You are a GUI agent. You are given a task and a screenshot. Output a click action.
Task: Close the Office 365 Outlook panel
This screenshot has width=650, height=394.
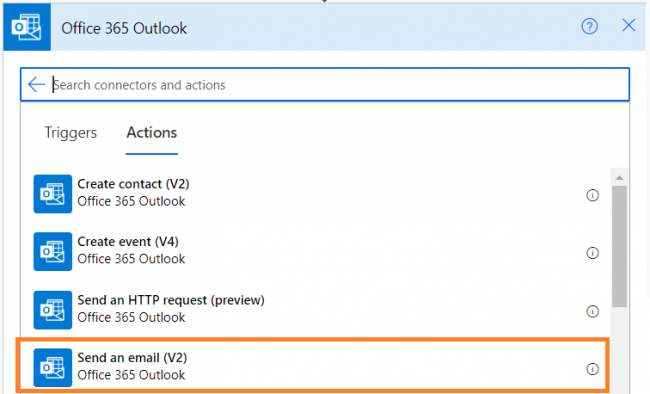click(x=628, y=25)
